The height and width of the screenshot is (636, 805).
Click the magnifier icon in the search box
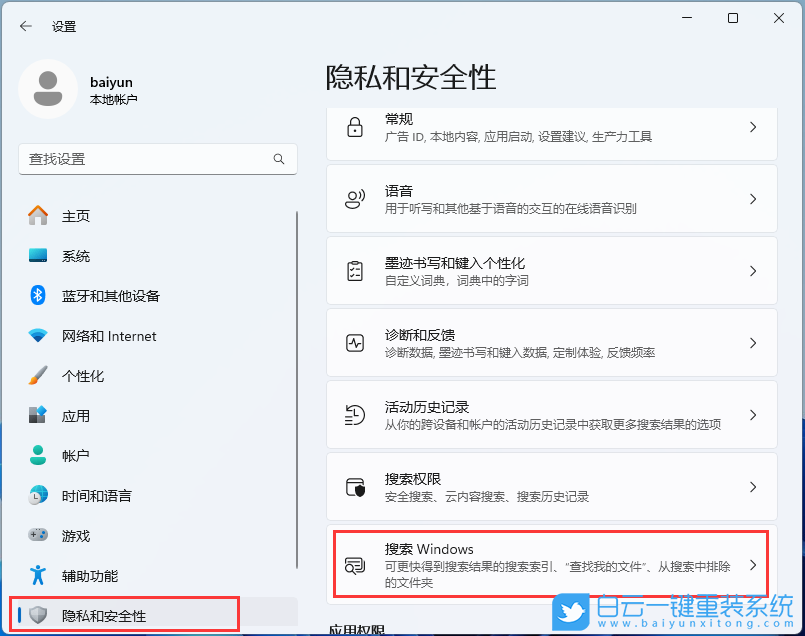tap(279, 159)
